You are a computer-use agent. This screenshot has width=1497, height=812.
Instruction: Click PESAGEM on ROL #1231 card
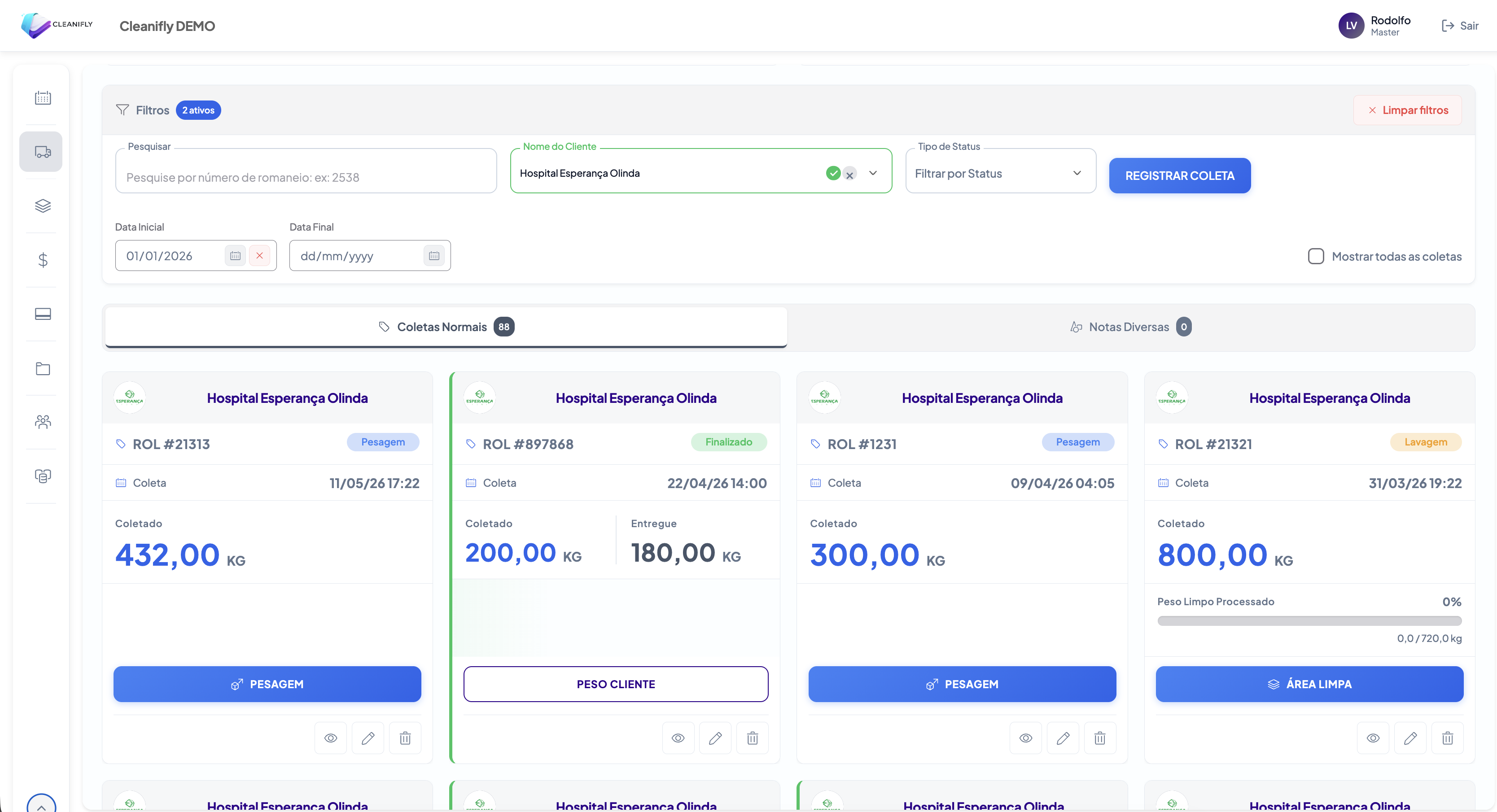point(962,684)
